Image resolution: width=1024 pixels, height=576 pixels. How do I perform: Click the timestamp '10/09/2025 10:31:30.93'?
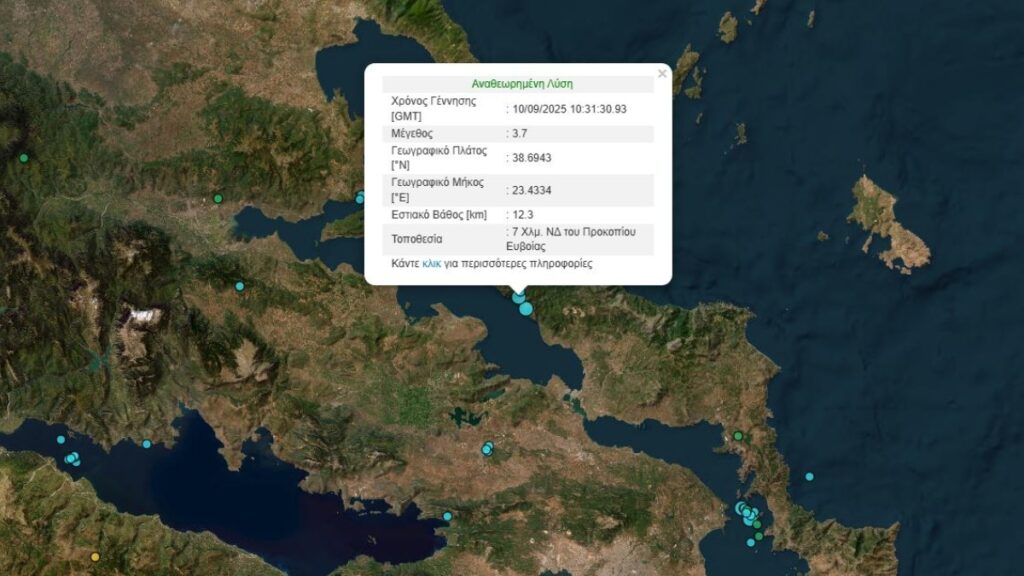click(569, 109)
